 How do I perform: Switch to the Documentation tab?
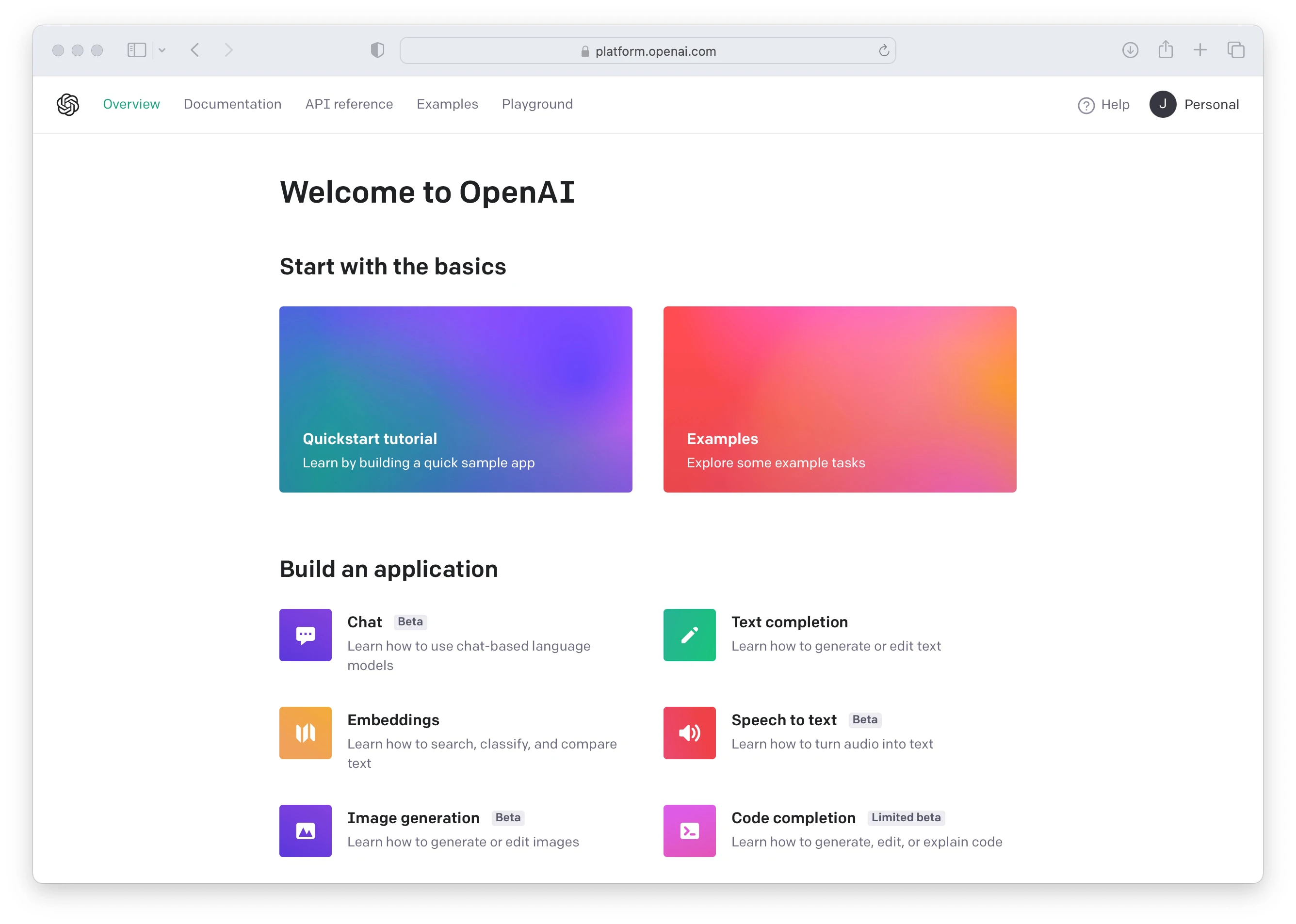click(232, 104)
